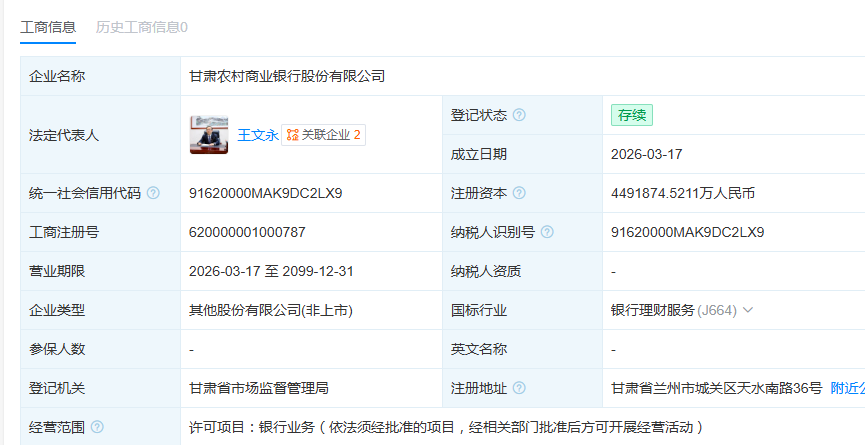865x445 pixels.
Task: Click help icon beside 统一社会信用代码
Action: pos(153,193)
